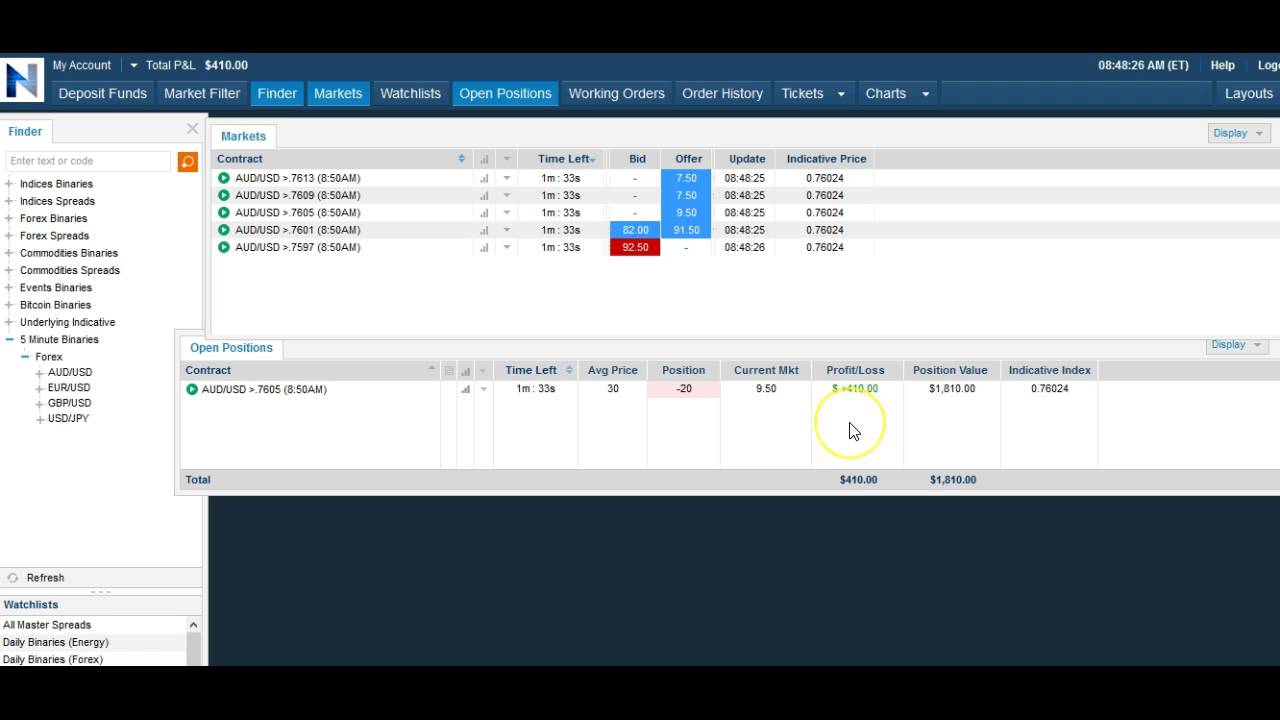The width and height of the screenshot is (1280, 720).
Task: Expand Commodities Binaries tree node
Action: click(9, 253)
